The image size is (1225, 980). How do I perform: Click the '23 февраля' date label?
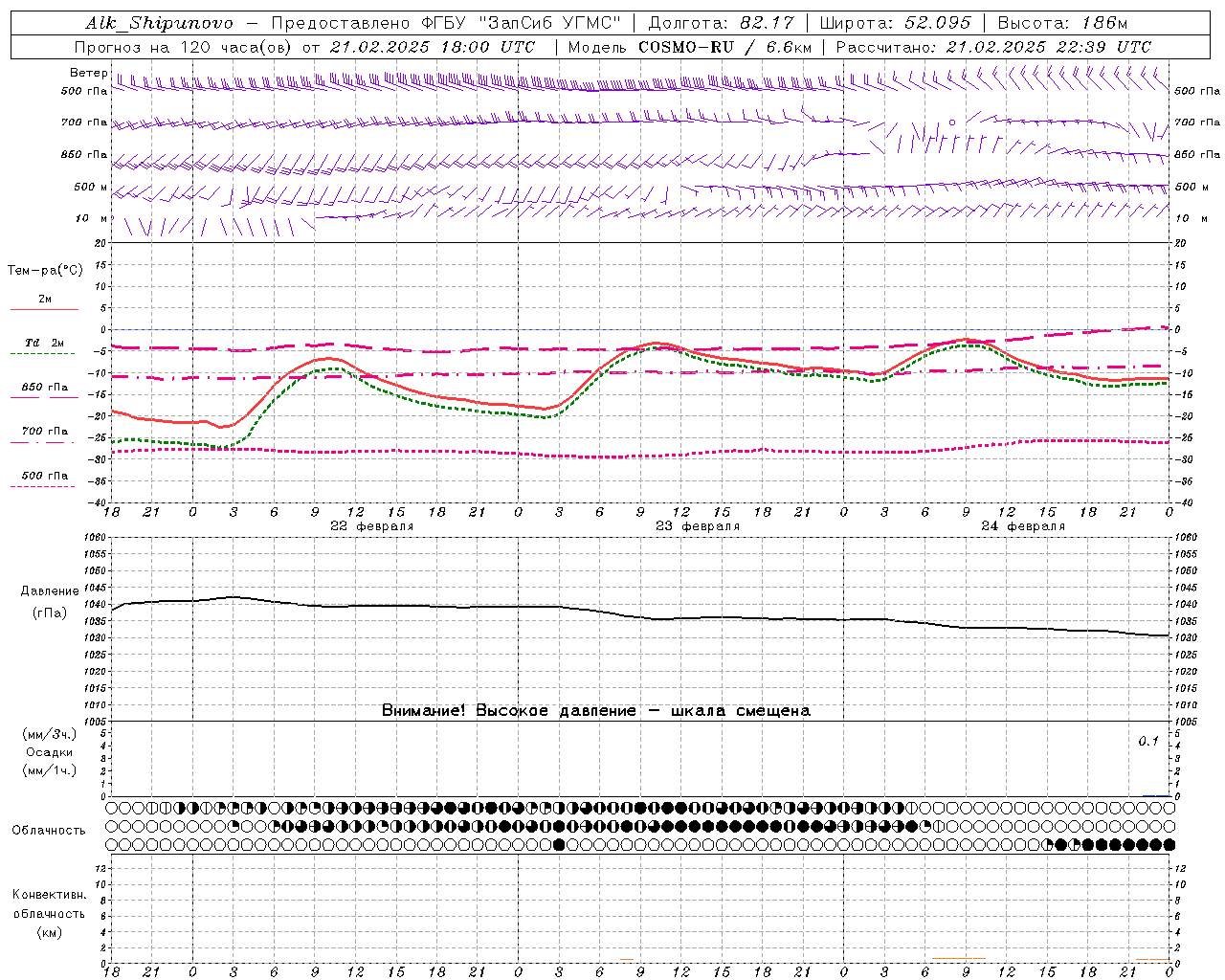pyautogui.click(x=698, y=526)
